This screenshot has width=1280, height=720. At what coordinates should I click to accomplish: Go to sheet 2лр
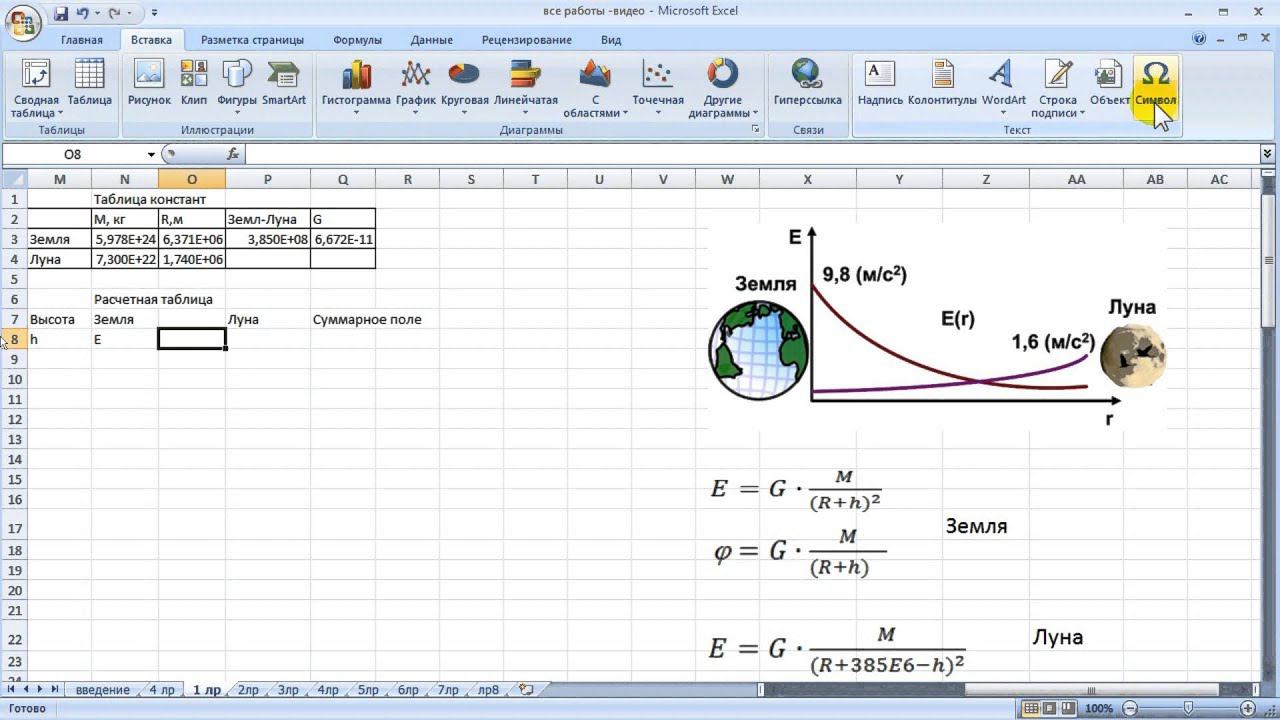click(248, 690)
